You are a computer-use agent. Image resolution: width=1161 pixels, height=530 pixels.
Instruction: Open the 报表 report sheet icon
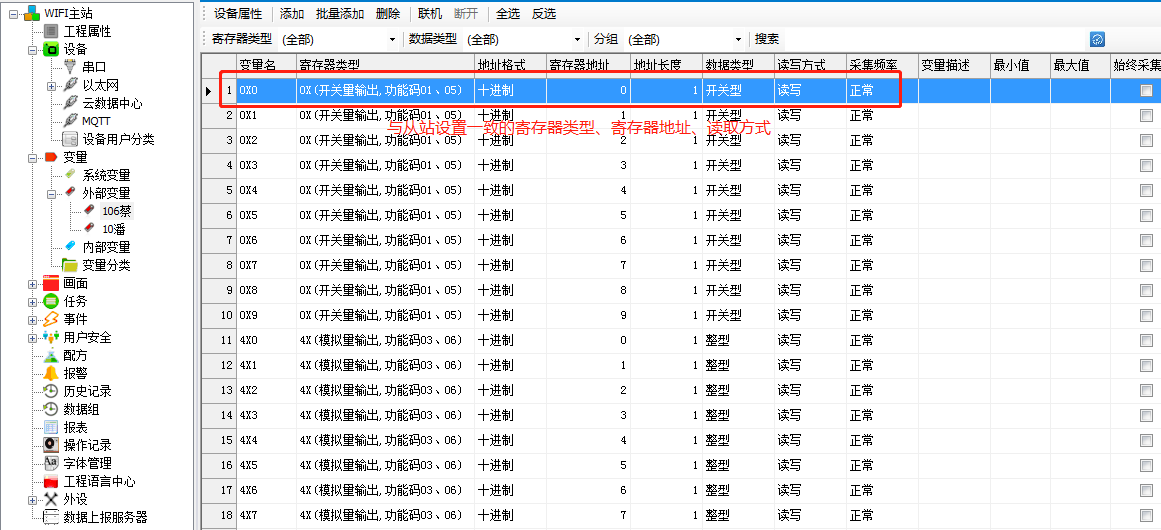[50, 427]
